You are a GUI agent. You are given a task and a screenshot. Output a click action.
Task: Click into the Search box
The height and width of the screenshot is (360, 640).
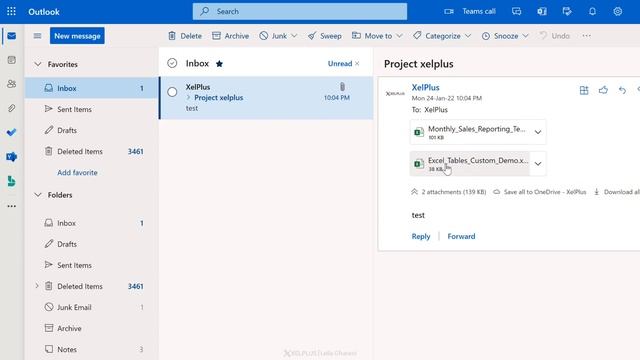point(300,11)
